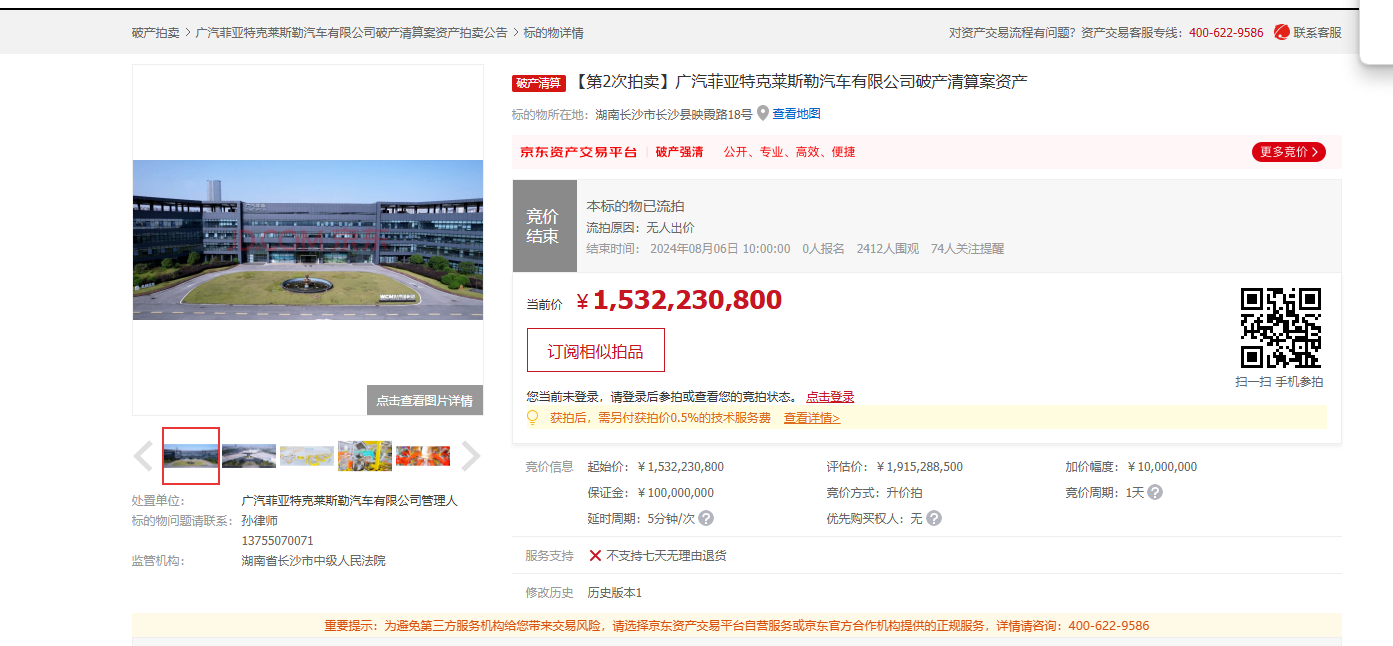The image size is (1393, 646).
Task: Click 湖南省长沙市中级人民法院 text
Action: tap(313, 561)
